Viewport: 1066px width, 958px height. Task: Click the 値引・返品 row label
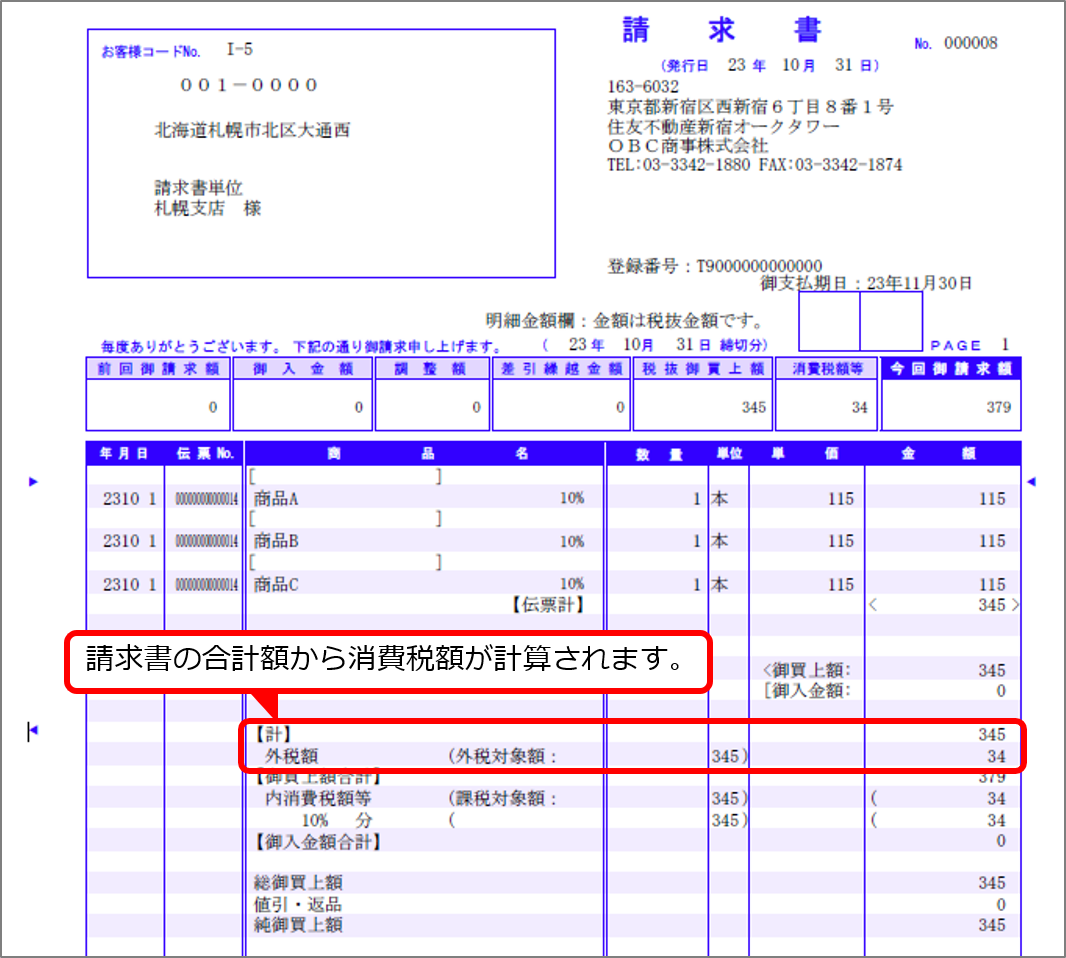tap(298, 904)
